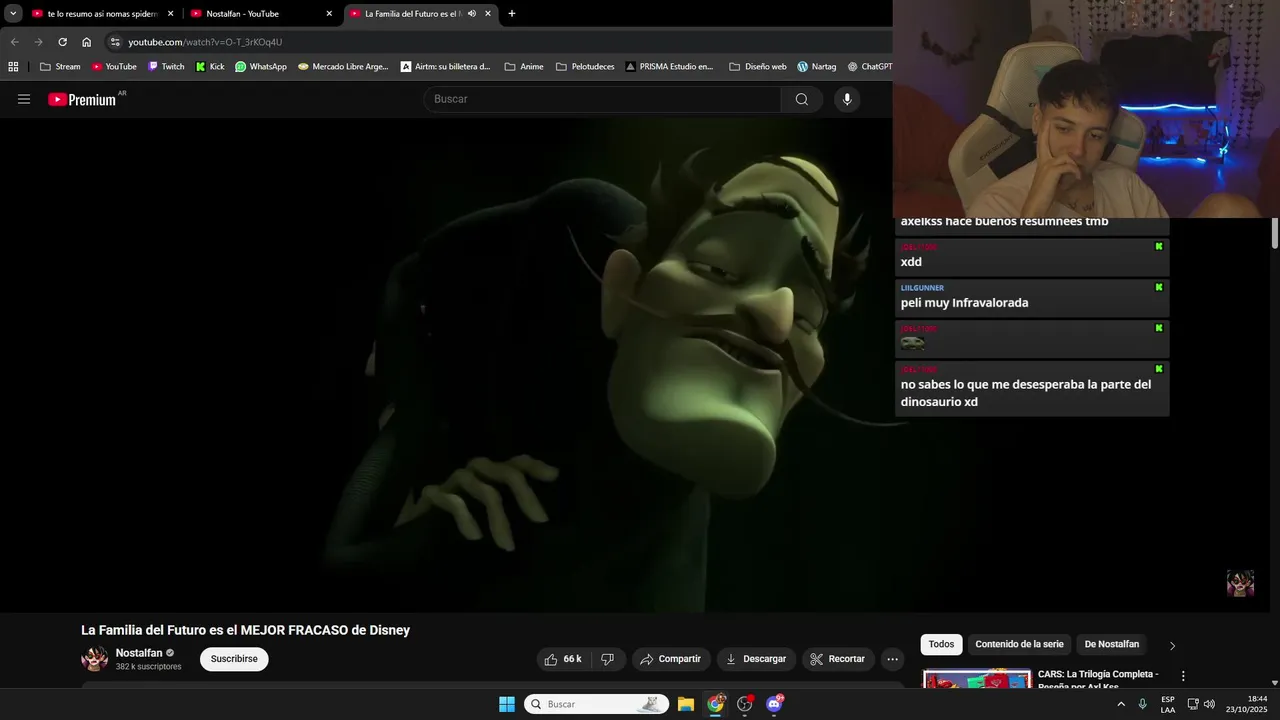Show hidden system tray icons
The height and width of the screenshot is (720, 1280).
(1121, 704)
